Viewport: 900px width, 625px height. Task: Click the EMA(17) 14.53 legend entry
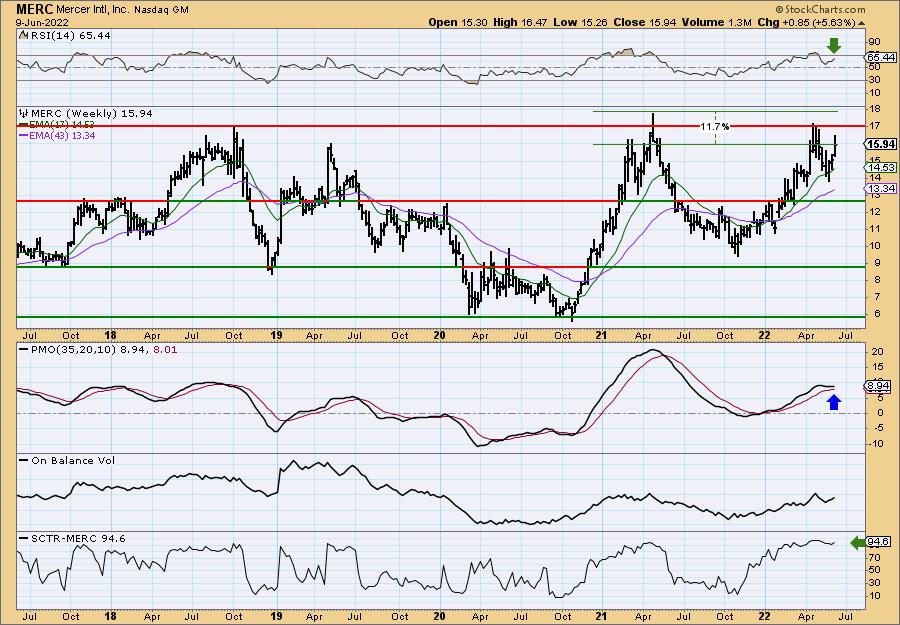61,125
